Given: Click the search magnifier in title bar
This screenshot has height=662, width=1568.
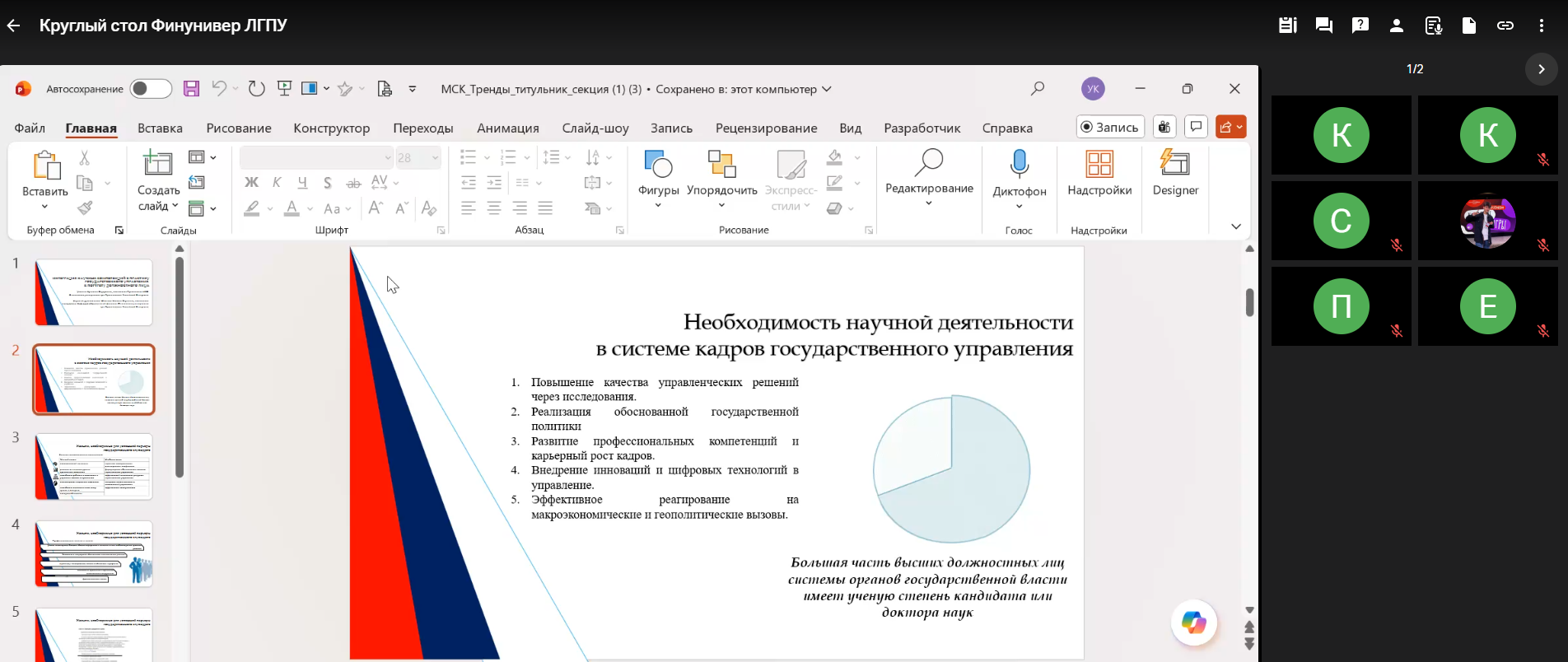Looking at the screenshot, I should (x=1038, y=88).
